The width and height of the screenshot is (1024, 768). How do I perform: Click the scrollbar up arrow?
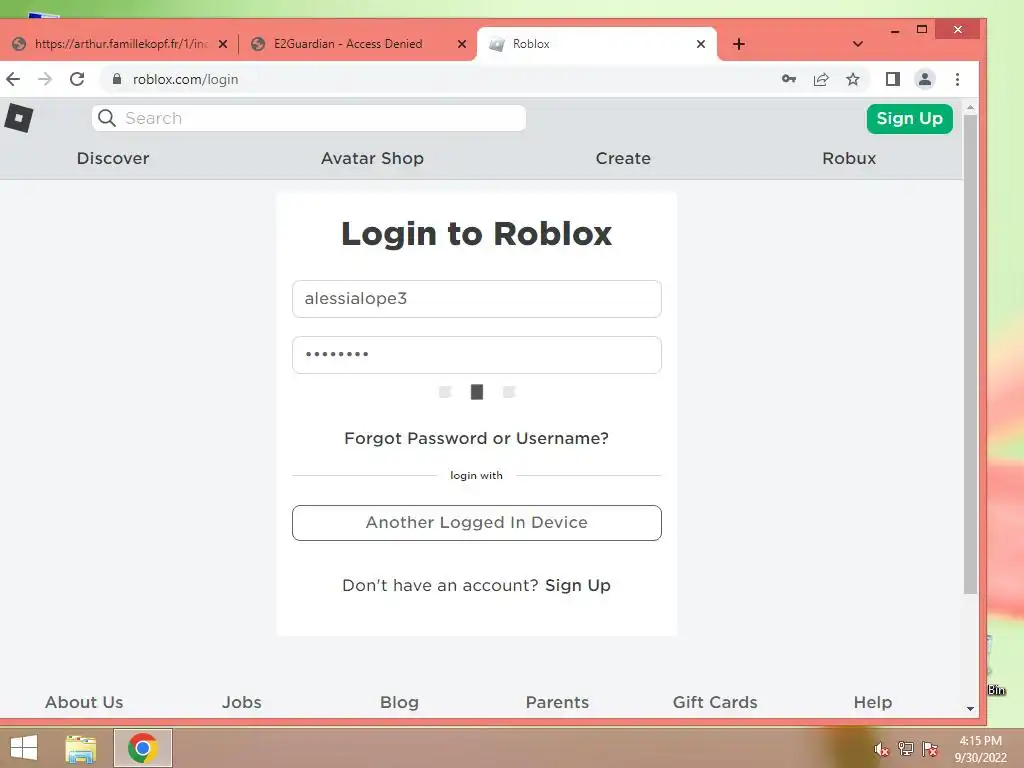(970, 107)
